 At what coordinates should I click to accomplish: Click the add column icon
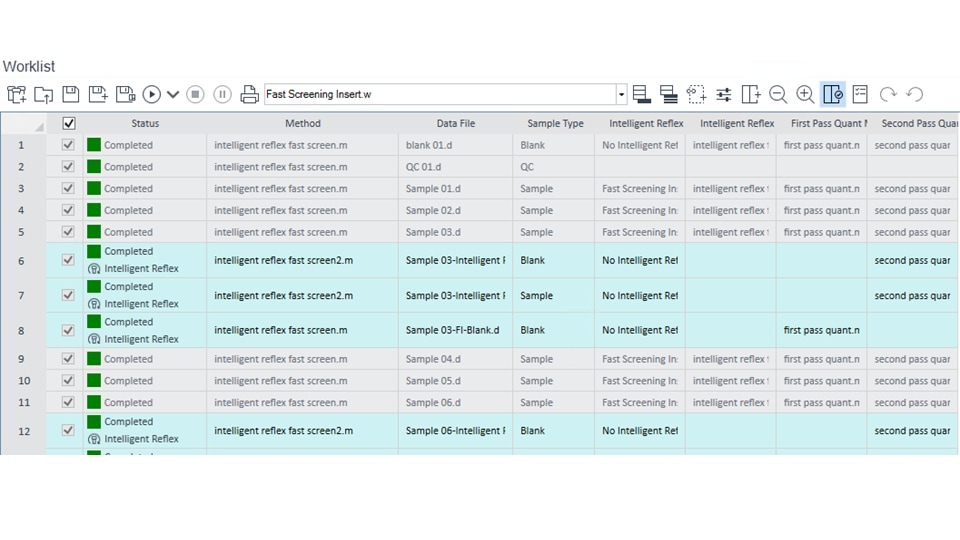[x=751, y=94]
